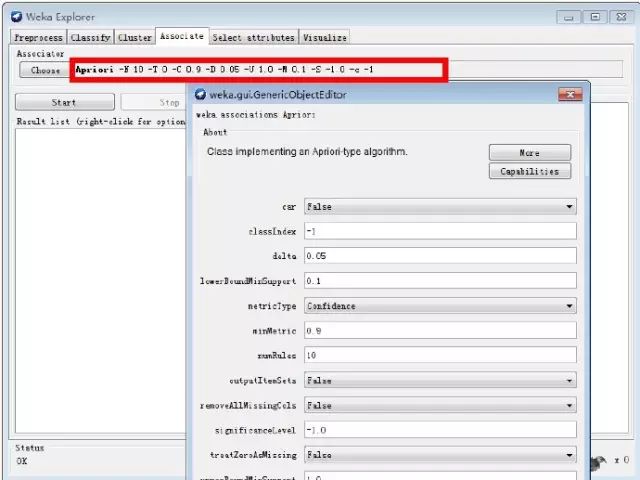Screen dimensions: 640x480
Task: Open the treatZeroAsMissing dropdown
Action: [440, 455]
